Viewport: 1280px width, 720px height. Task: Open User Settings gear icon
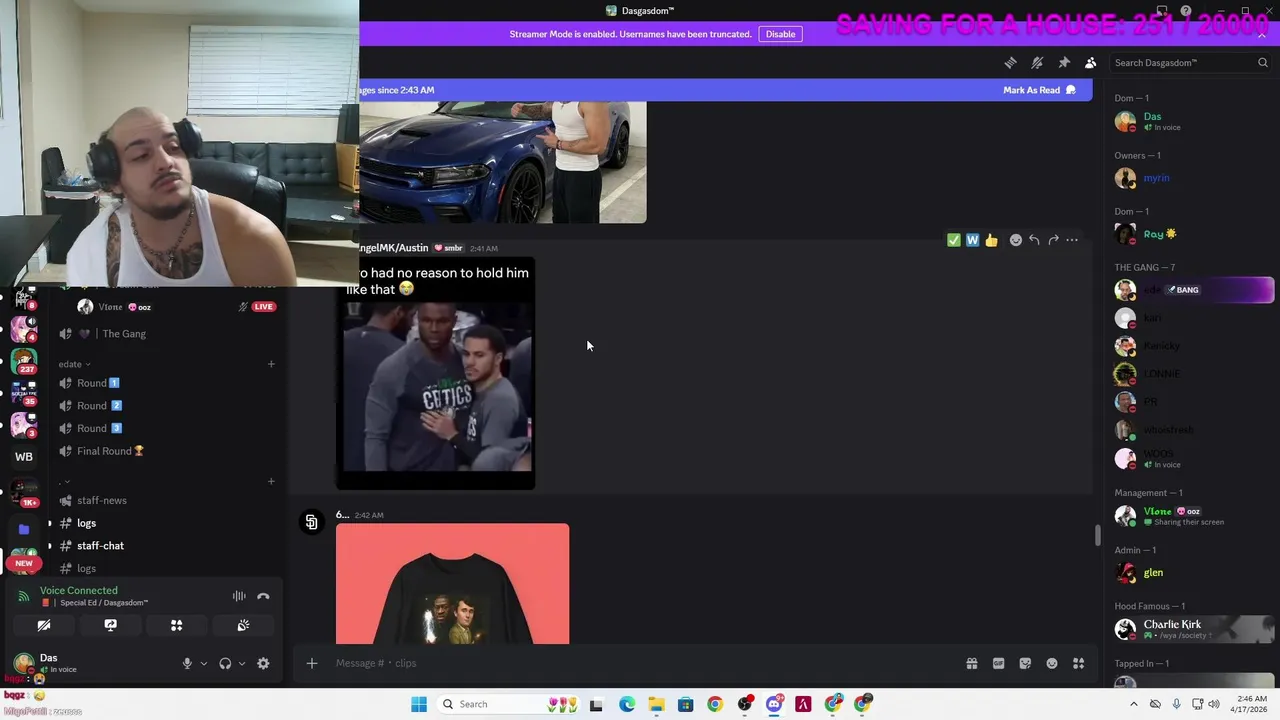tap(263, 663)
